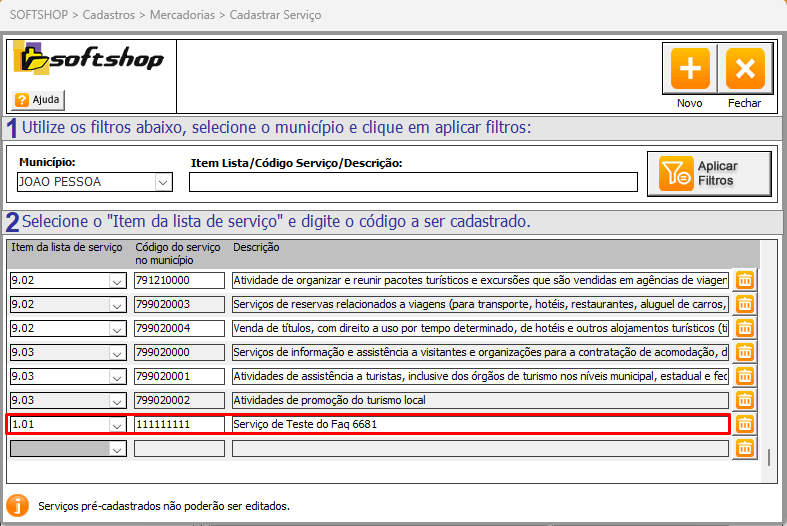
Task: Click the code field 799020004
Action: 179,329
